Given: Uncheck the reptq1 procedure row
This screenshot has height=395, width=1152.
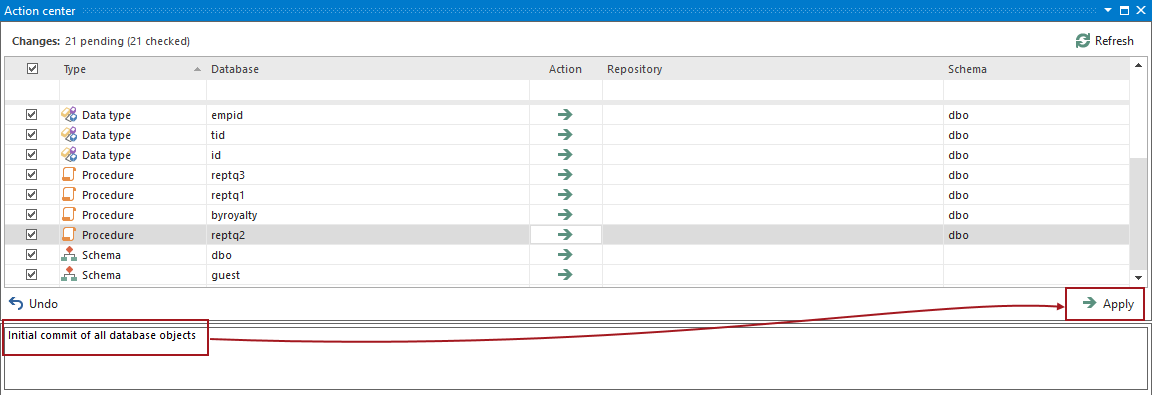Looking at the screenshot, I should [x=32, y=195].
